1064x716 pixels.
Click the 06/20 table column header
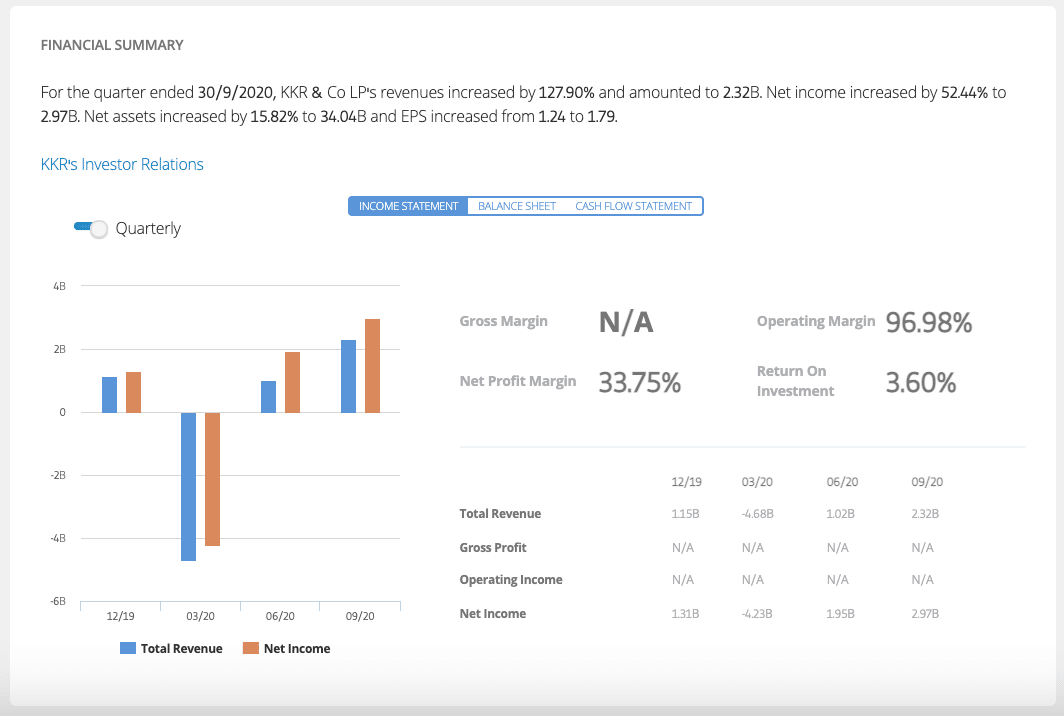click(842, 482)
